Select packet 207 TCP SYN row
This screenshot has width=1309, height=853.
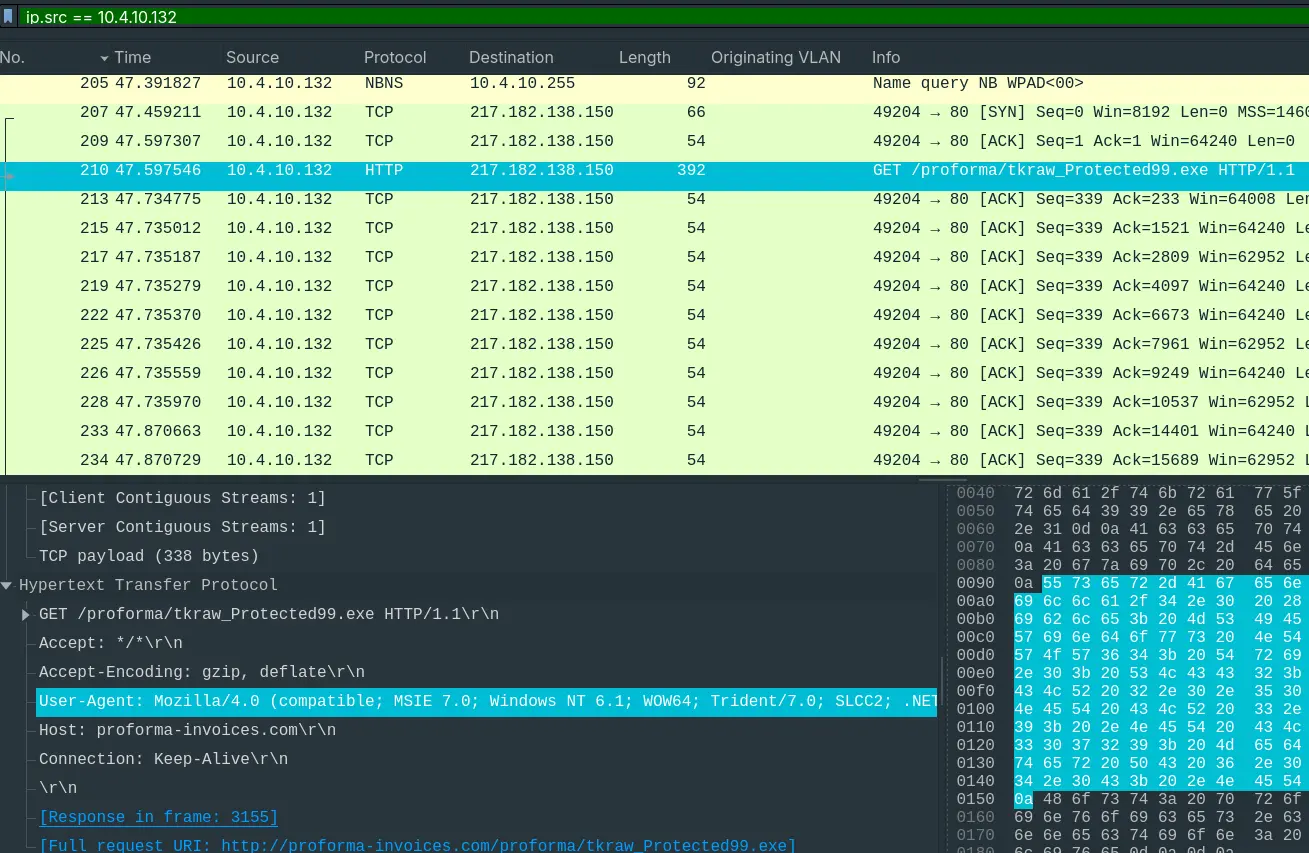coord(600,113)
